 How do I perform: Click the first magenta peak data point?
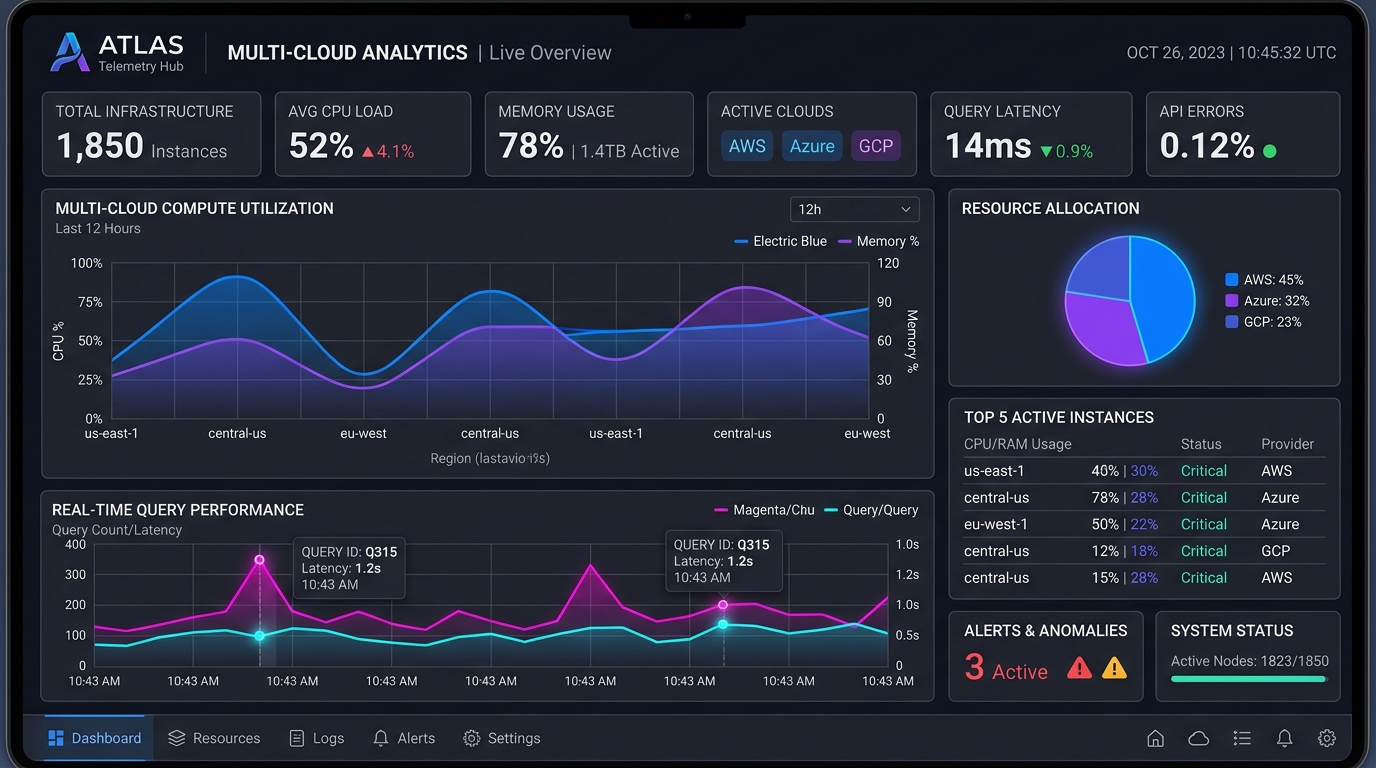(259, 560)
